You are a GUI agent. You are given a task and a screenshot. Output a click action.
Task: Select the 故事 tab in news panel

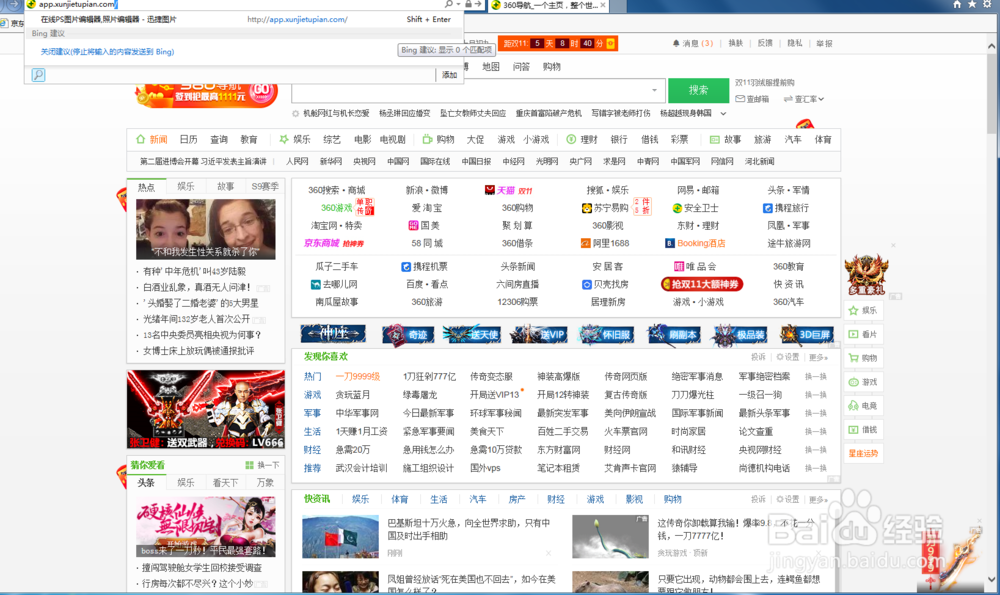pyautogui.click(x=225, y=186)
